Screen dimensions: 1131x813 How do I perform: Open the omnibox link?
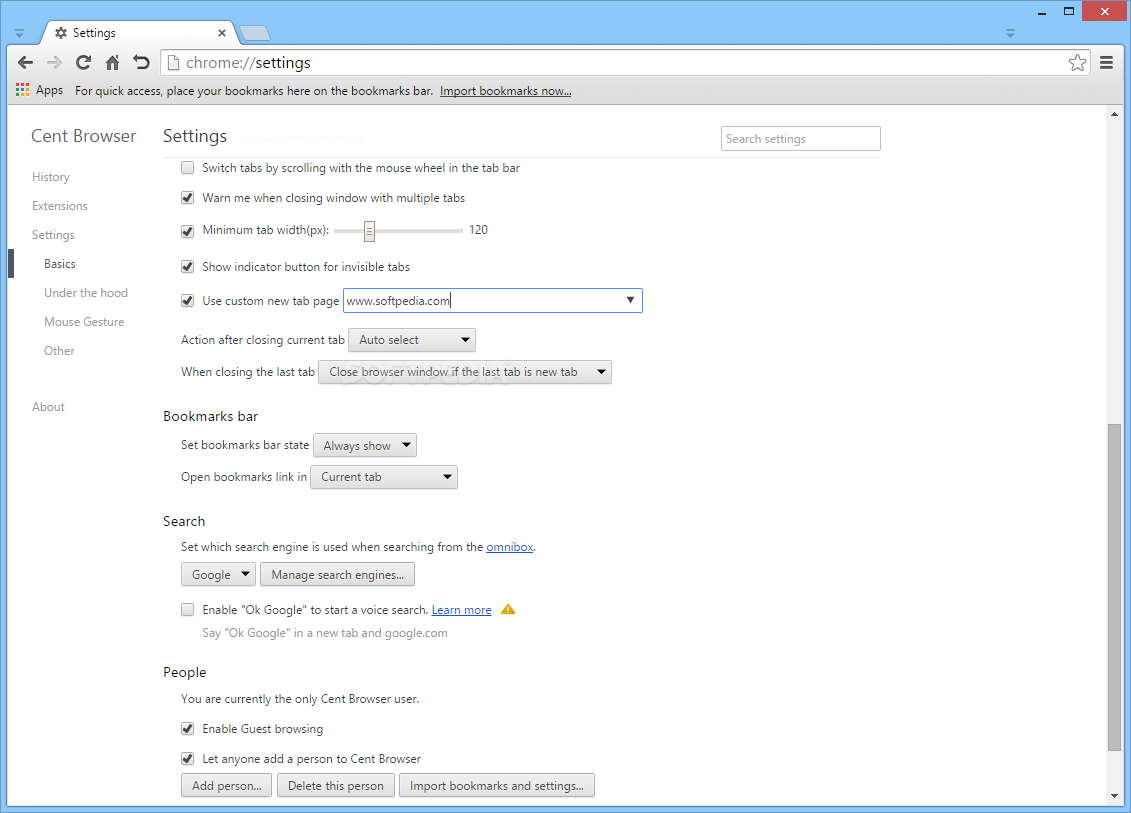pos(510,547)
